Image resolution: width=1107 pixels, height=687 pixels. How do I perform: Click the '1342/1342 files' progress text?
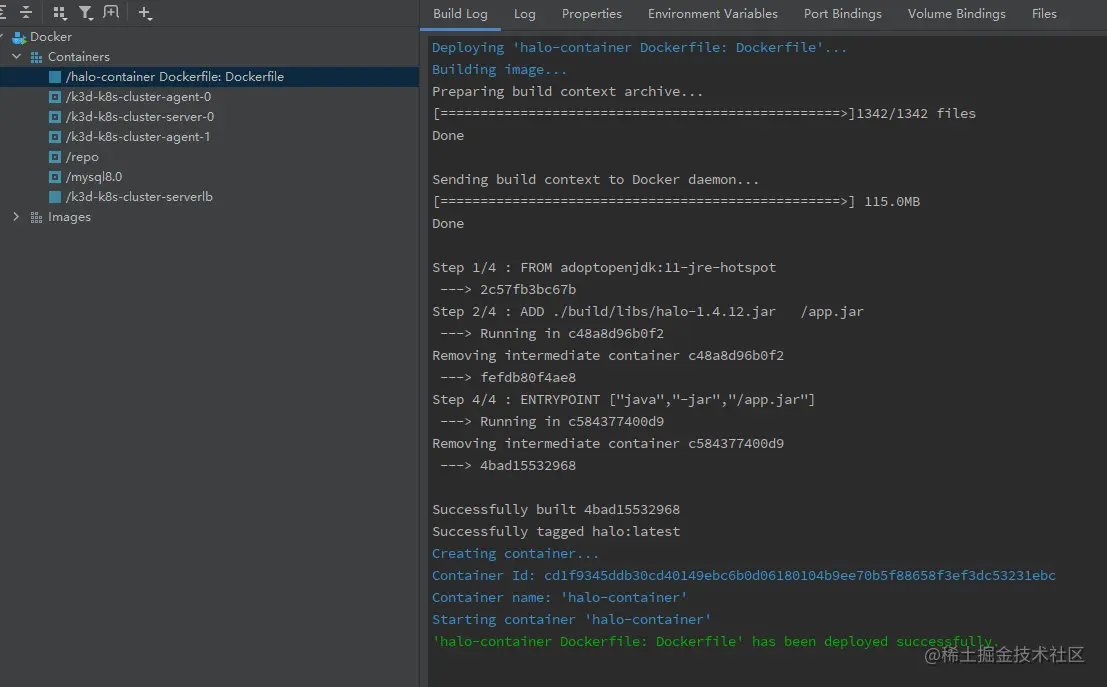(916, 113)
